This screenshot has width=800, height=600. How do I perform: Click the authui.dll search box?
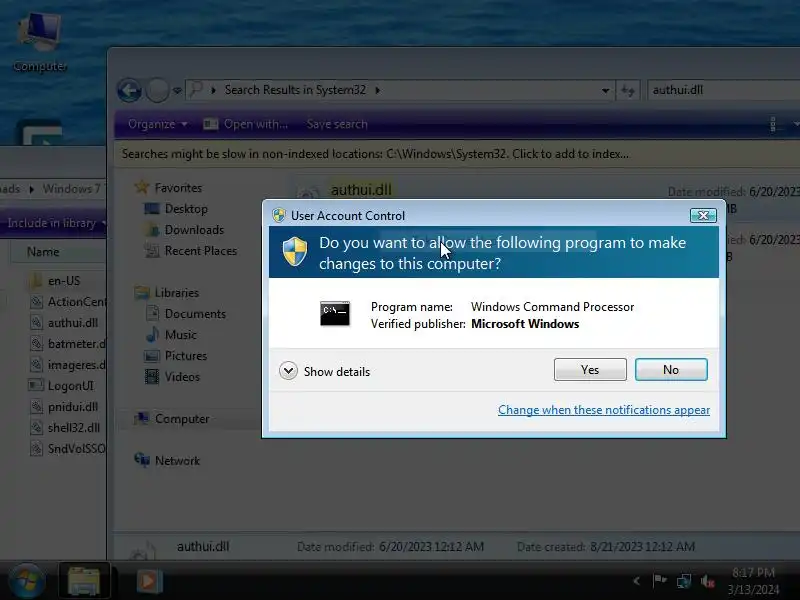click(x=723, y=90)
